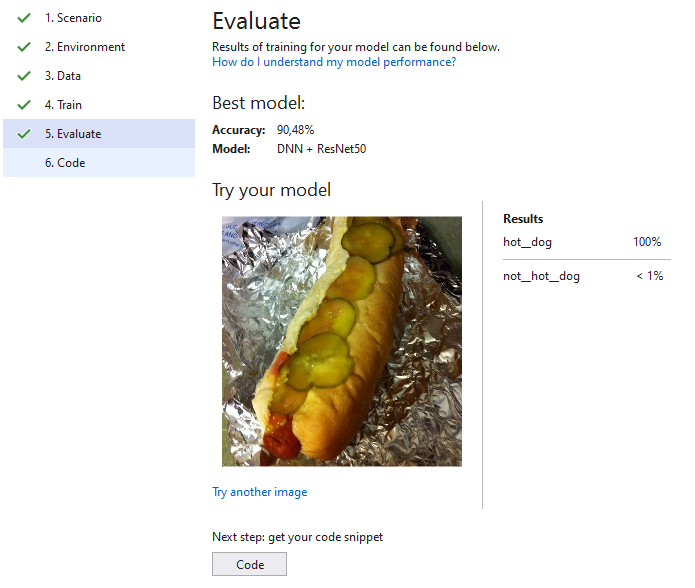Image resolution: width=695 pixels, height=588 pixels.
Task: Open 'How do I understand my model performance?' link
Action: coord(334,62)
